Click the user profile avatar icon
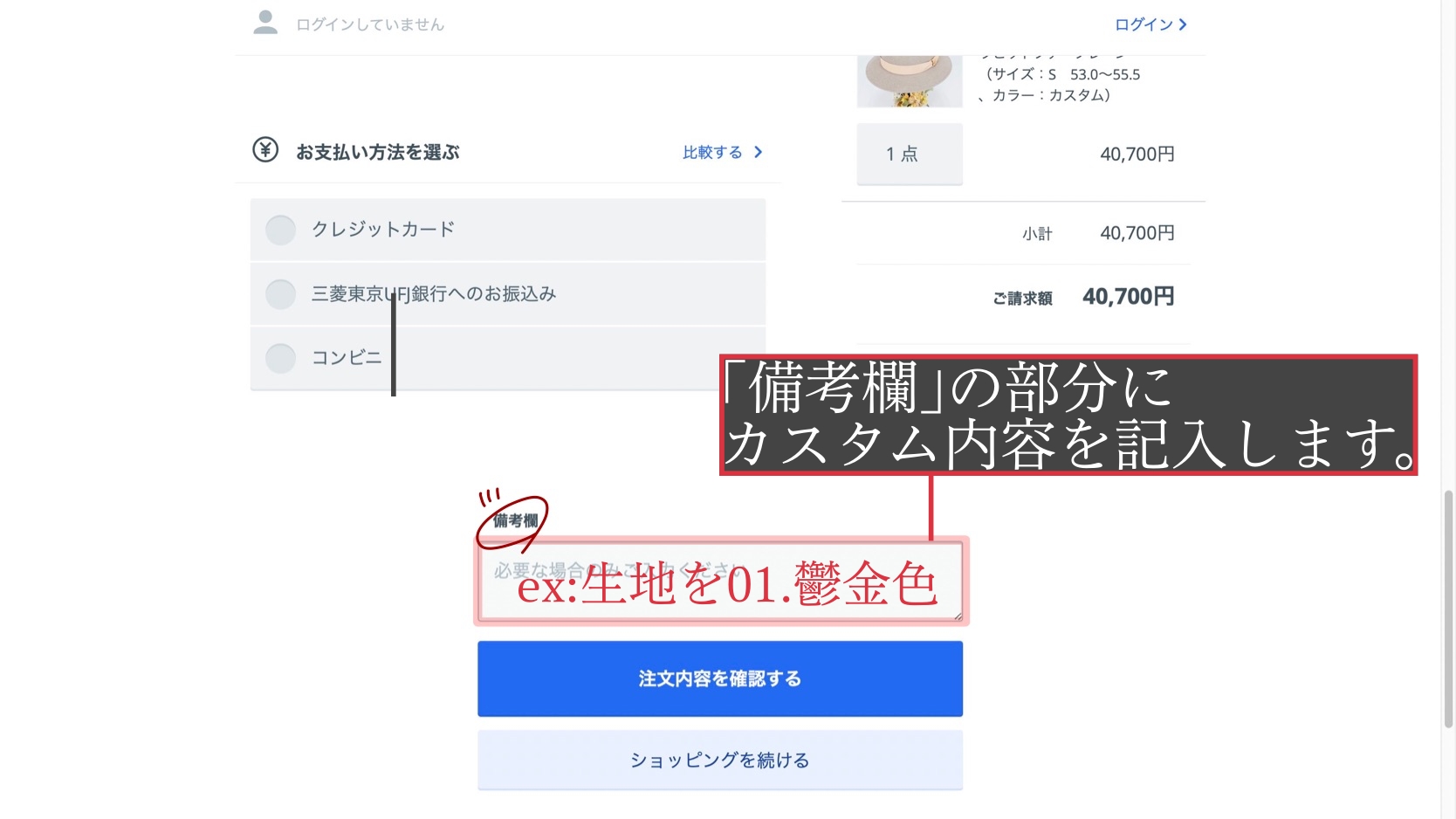This screenshot has width=1456, height=819. (x=265, y=23)
